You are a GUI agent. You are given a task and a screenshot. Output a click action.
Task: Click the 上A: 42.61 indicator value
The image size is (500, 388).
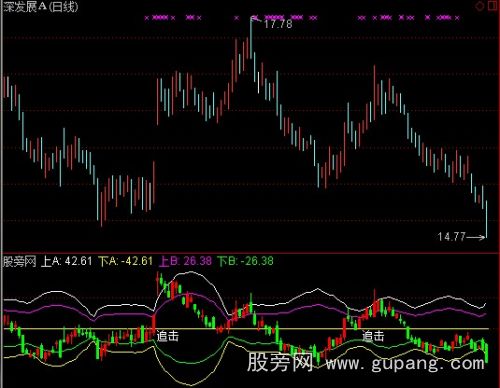[x=66, y=261]
